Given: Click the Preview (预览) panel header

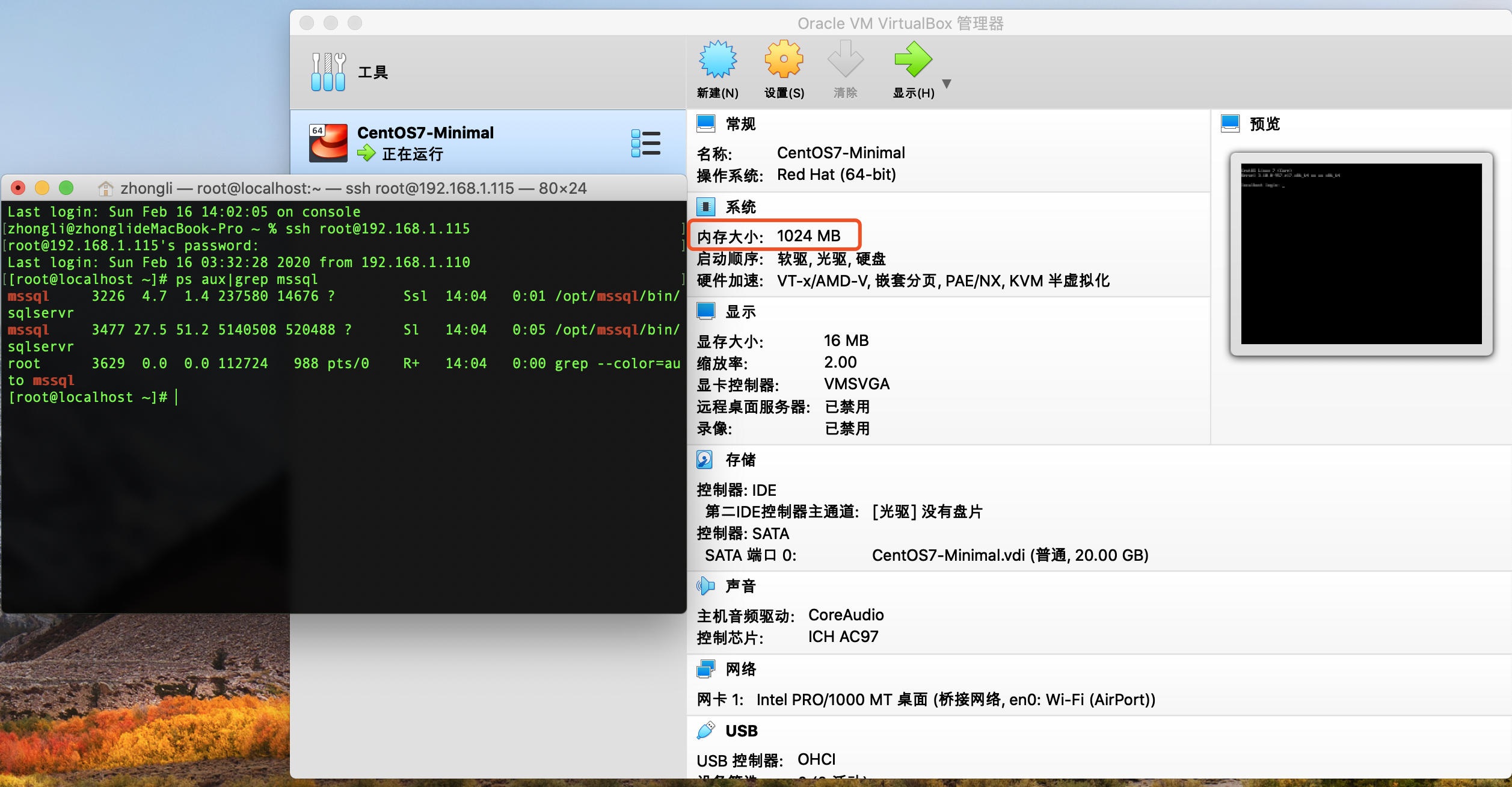Looking at the screenshot, I should coord(1264,124).
